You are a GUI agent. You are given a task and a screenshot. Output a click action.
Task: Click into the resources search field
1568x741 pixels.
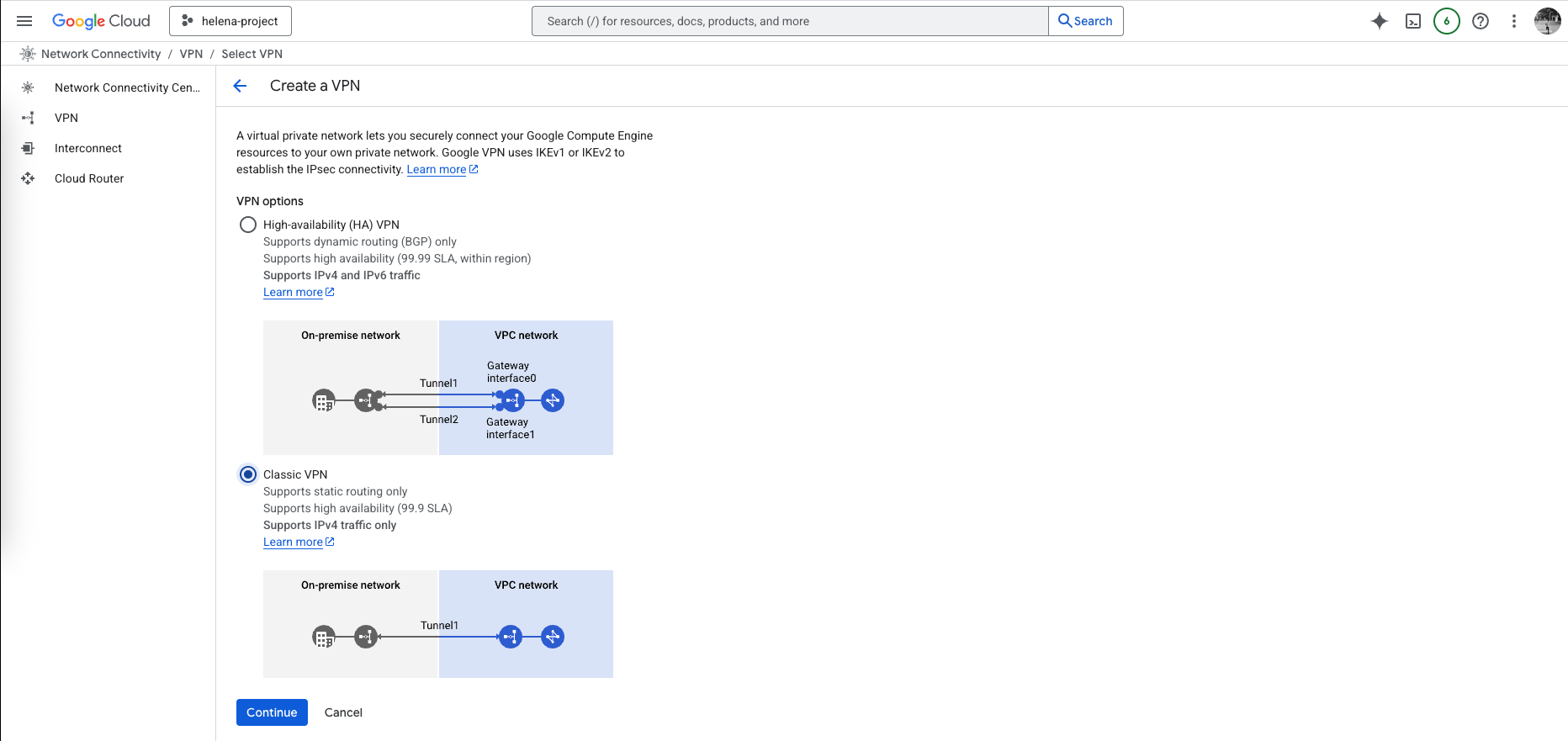tap(789, 21)
